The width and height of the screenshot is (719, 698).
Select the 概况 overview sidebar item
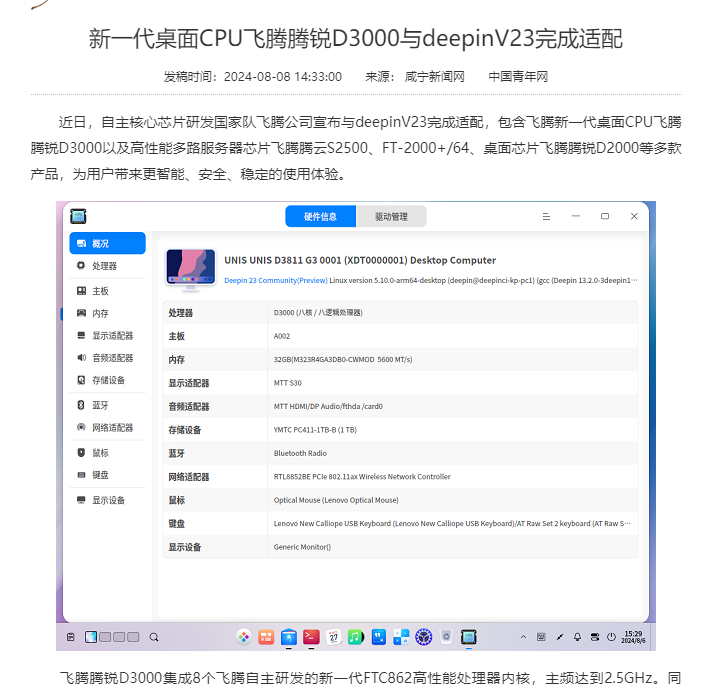pos(107,243)
